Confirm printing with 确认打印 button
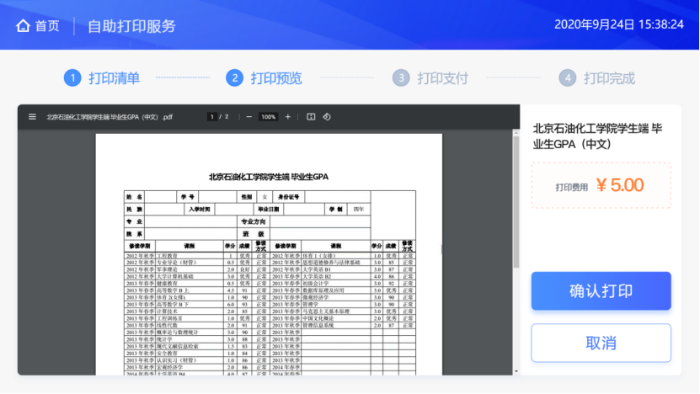This screenshot has height=394, width=700. point(601,291)
